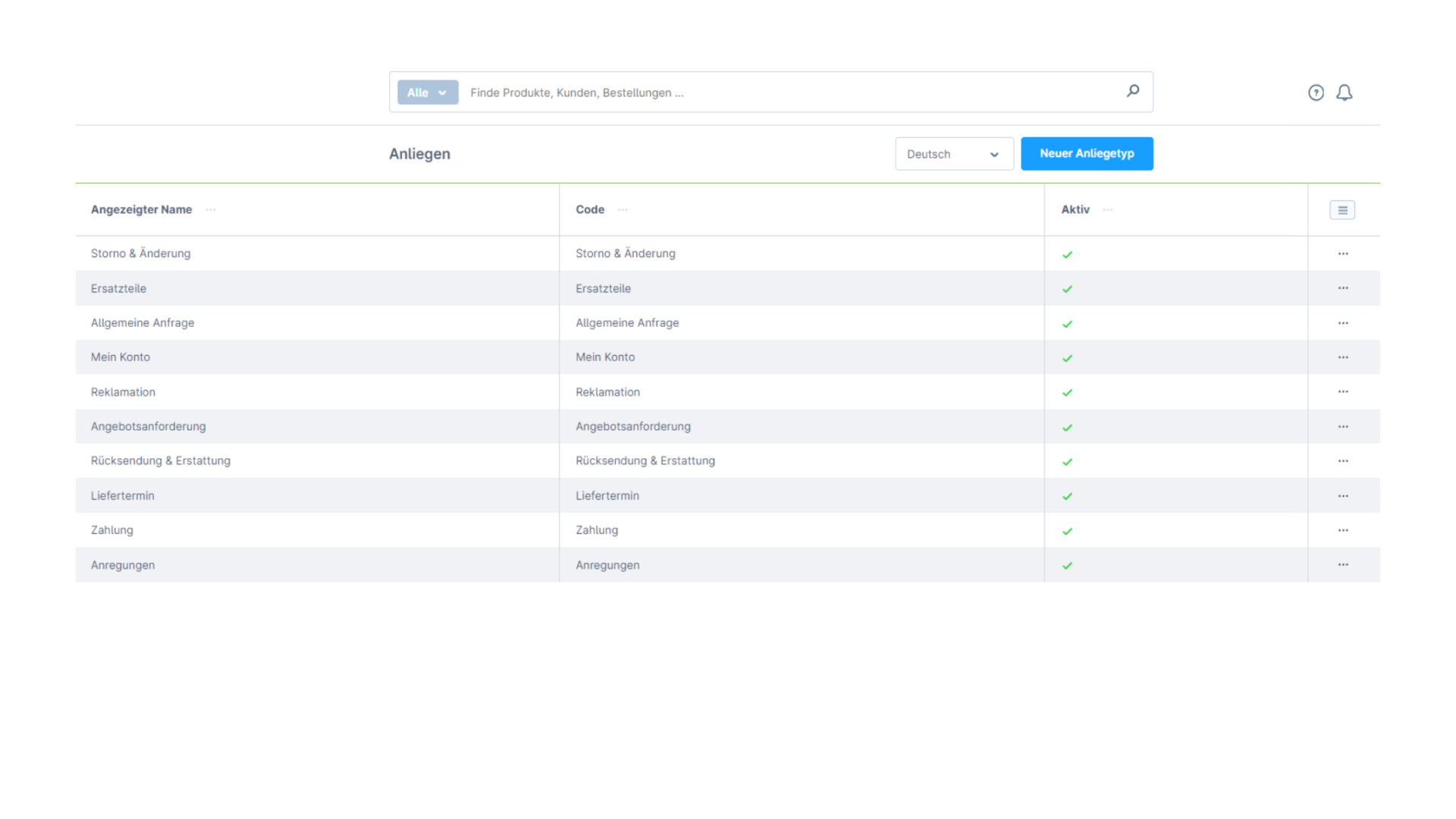Open the notifications bell
1456x819 pixels.
[1344, 93]
